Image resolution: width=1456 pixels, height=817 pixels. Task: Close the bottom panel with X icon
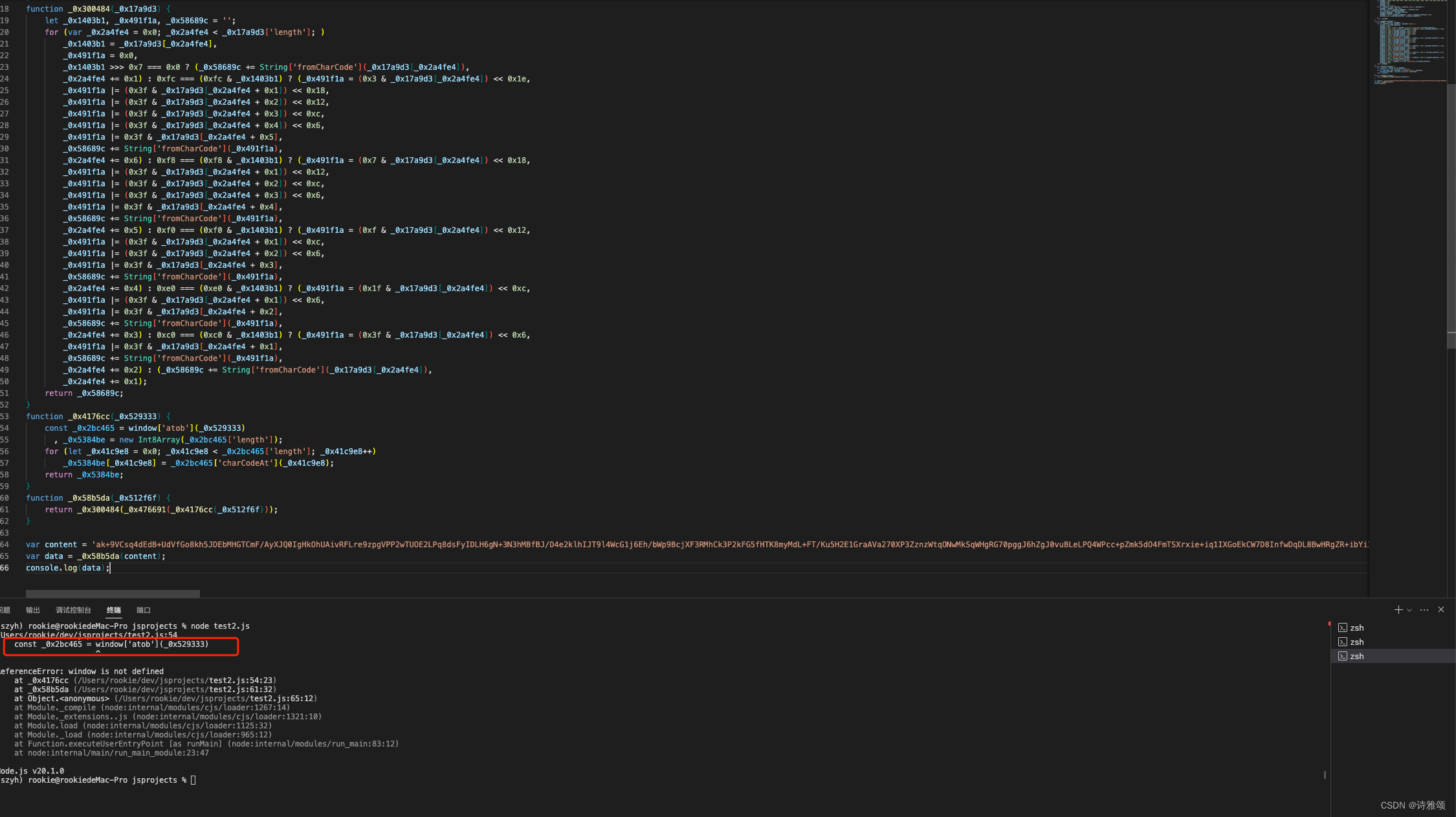(x=1441, y=609)
